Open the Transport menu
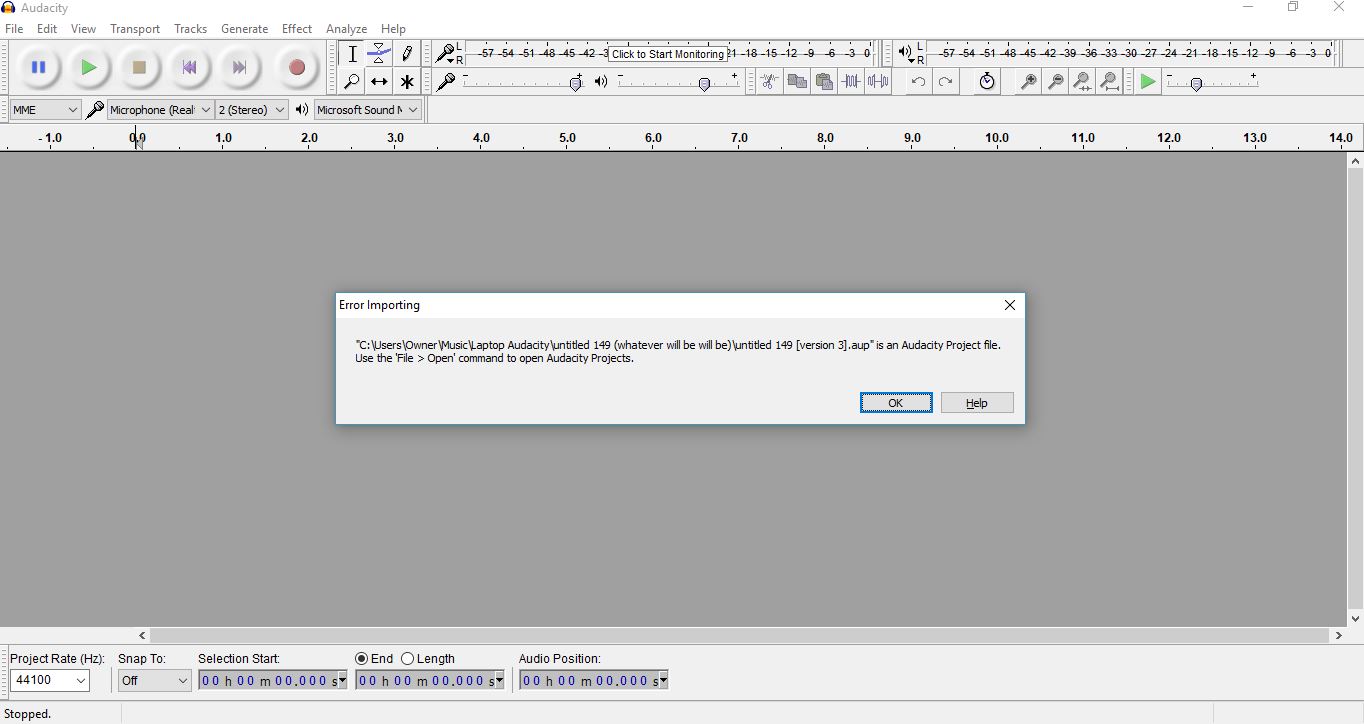This screenshot has height=724, width=1364. point(135,29)
